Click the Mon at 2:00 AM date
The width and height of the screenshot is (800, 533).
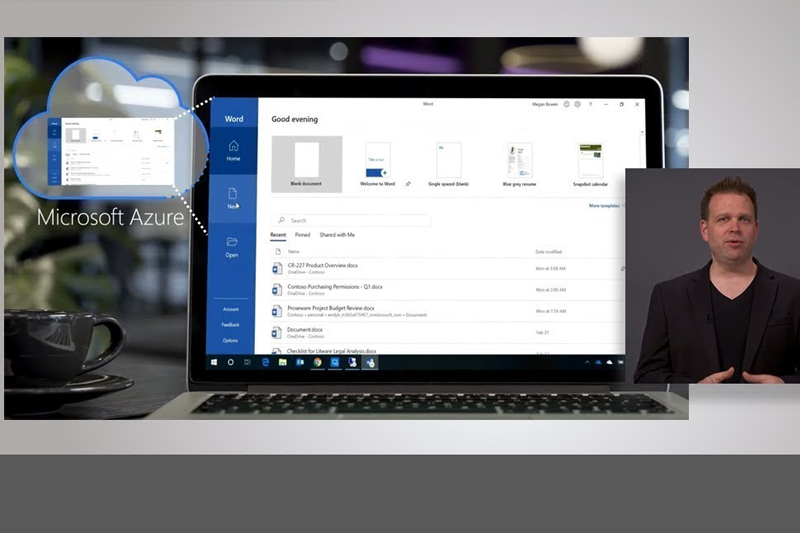tap(551, 290)
